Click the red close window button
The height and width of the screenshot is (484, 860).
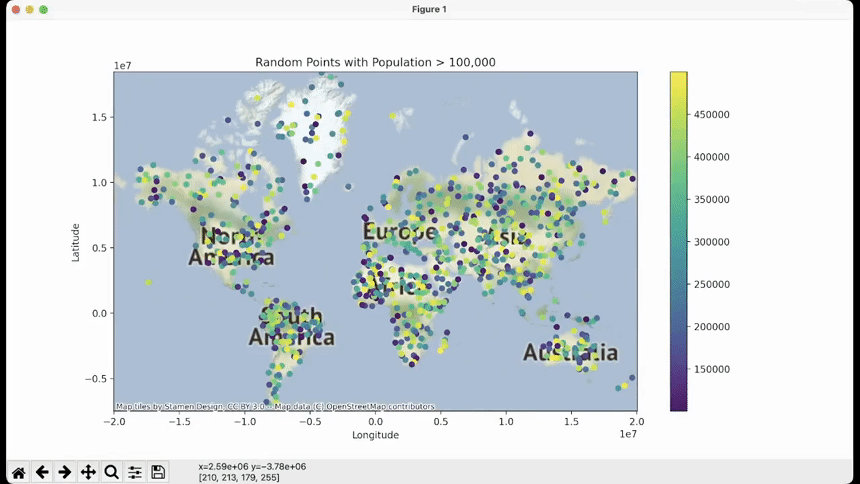(x=16, y=9)
